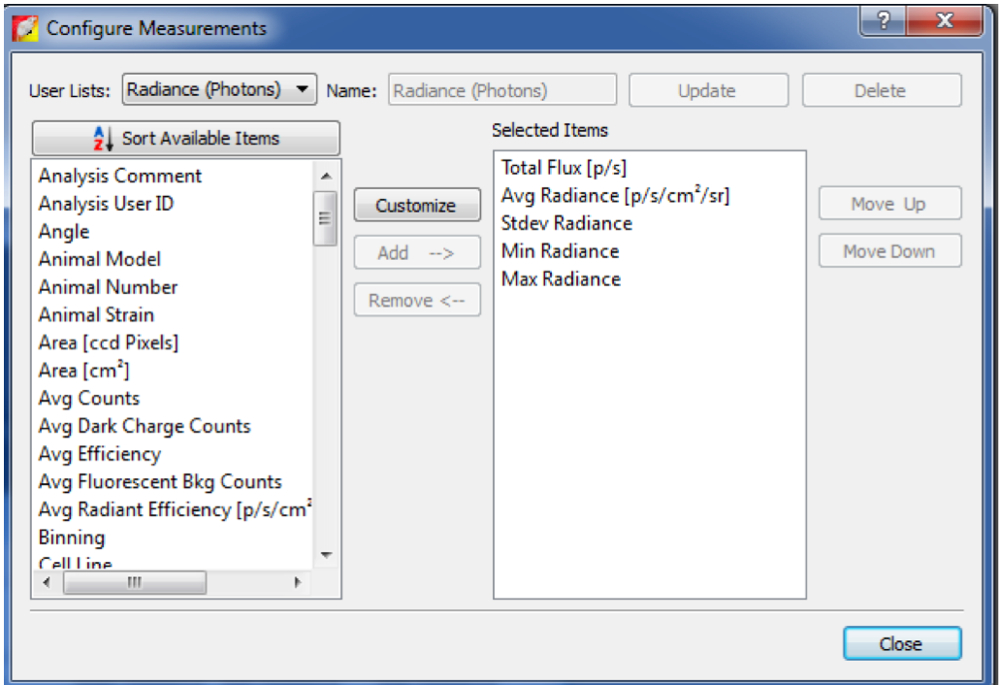This screenshot has height=685, width=1000.
Task: Click the Name input field
Action: coord(501,91)
